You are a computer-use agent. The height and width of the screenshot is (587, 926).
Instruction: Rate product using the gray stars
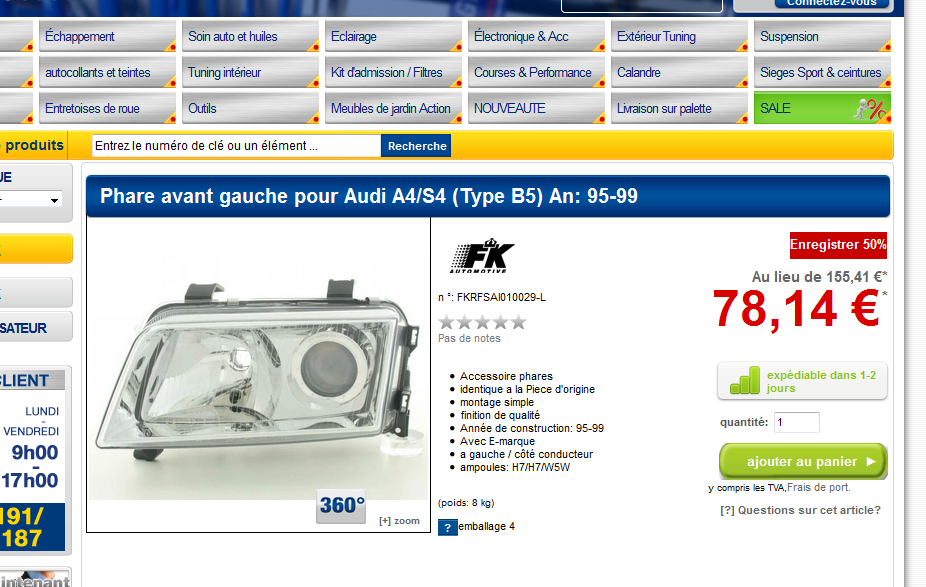[x=482, y=322]
